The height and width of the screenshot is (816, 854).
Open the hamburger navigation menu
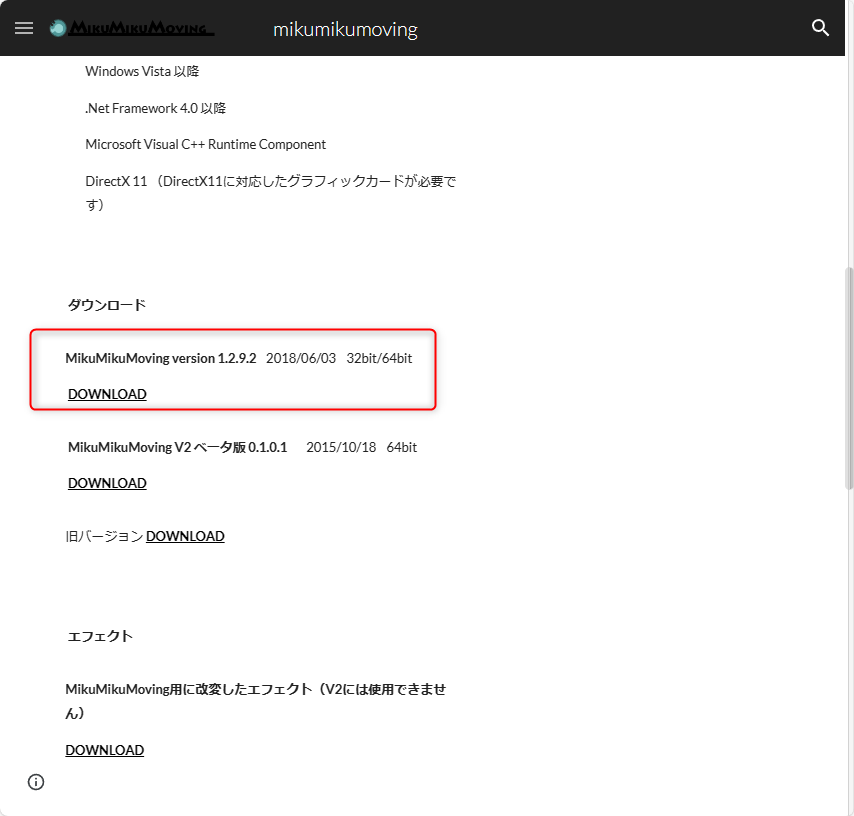tap(24, 28)
